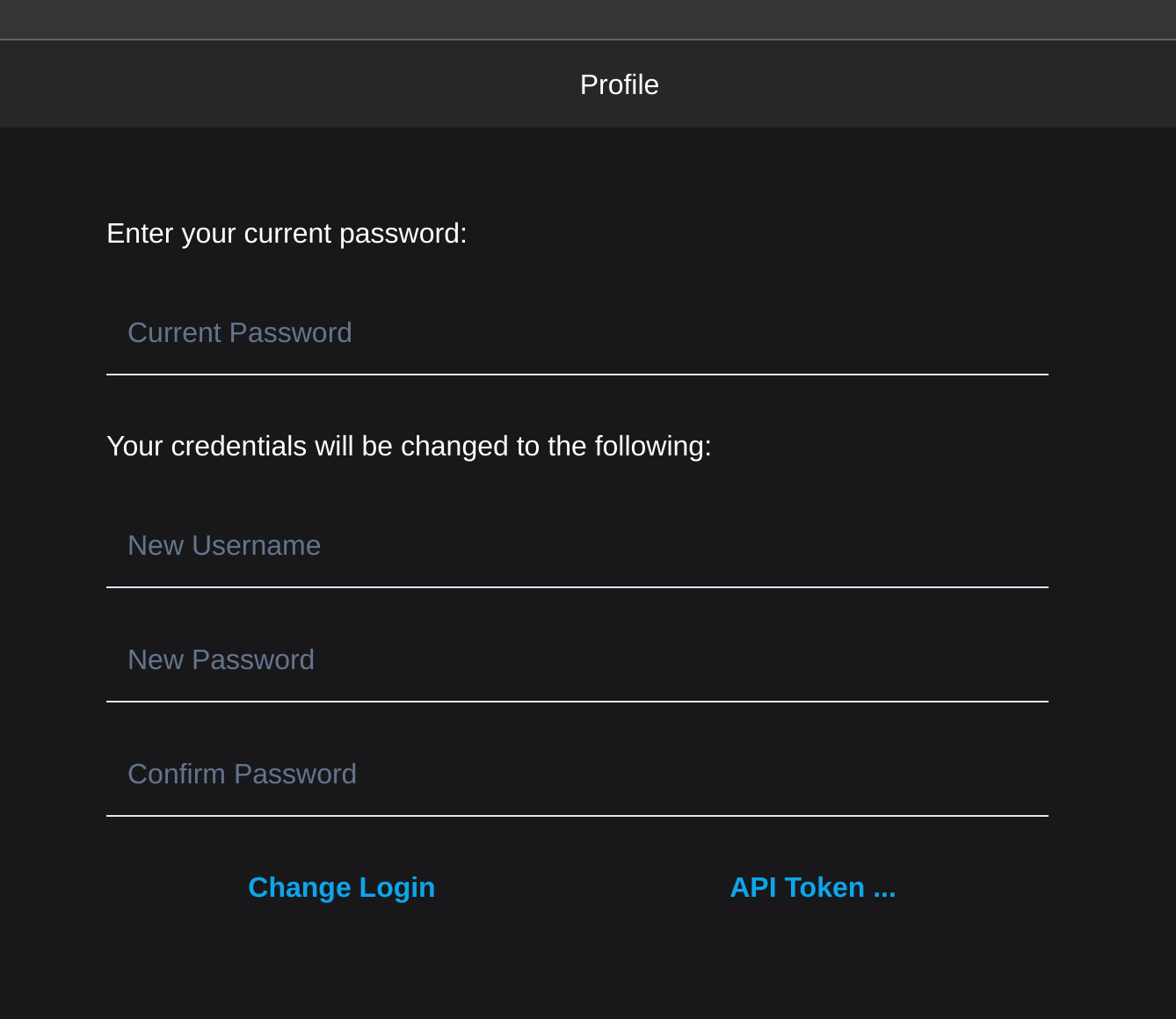Click the underline beneath New Username field
This screenshot has height=1019, width=1176.
point(577,587)
